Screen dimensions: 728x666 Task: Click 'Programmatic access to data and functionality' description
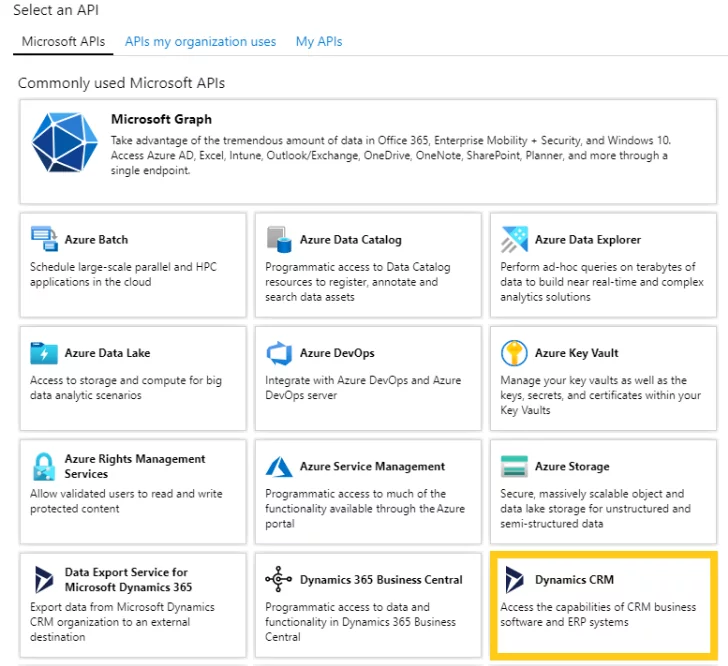point(360,622)
